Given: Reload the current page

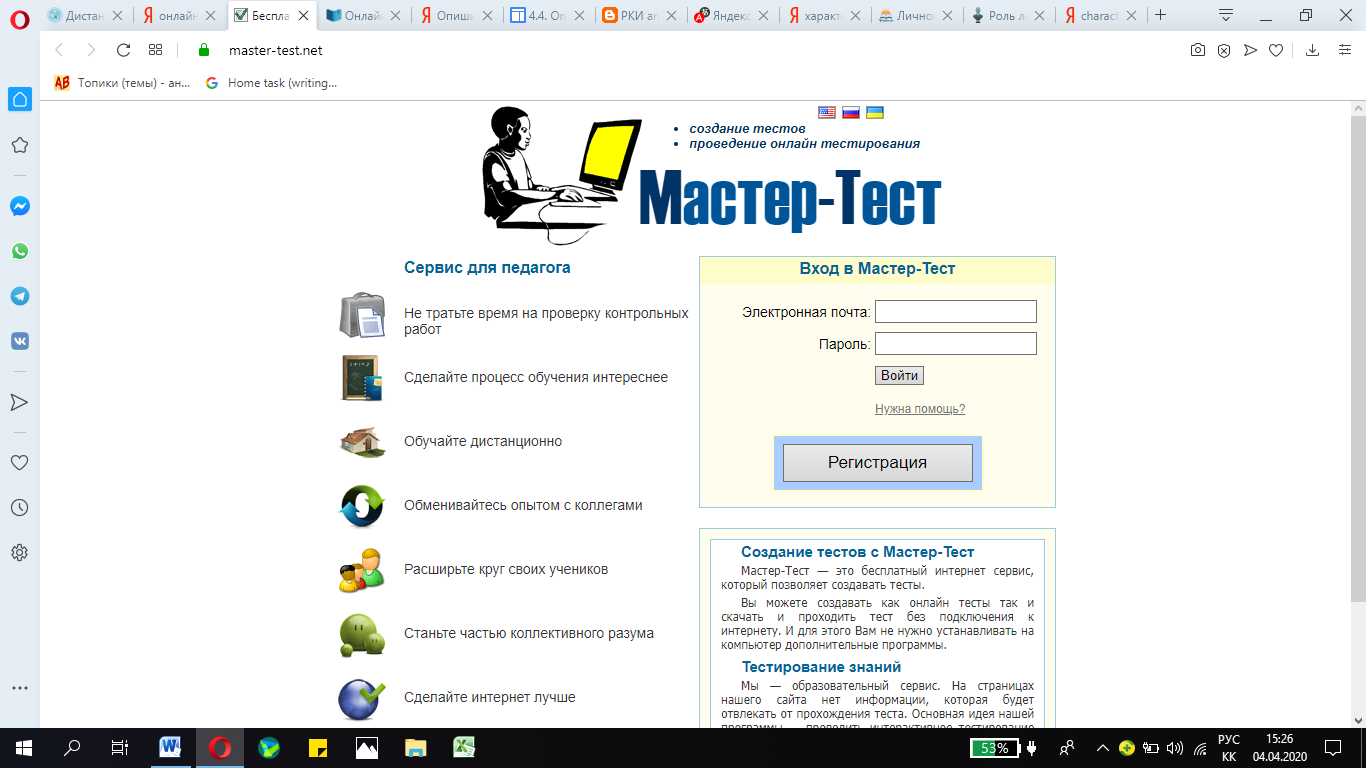Looking at the screenshot, I should 123,50.
